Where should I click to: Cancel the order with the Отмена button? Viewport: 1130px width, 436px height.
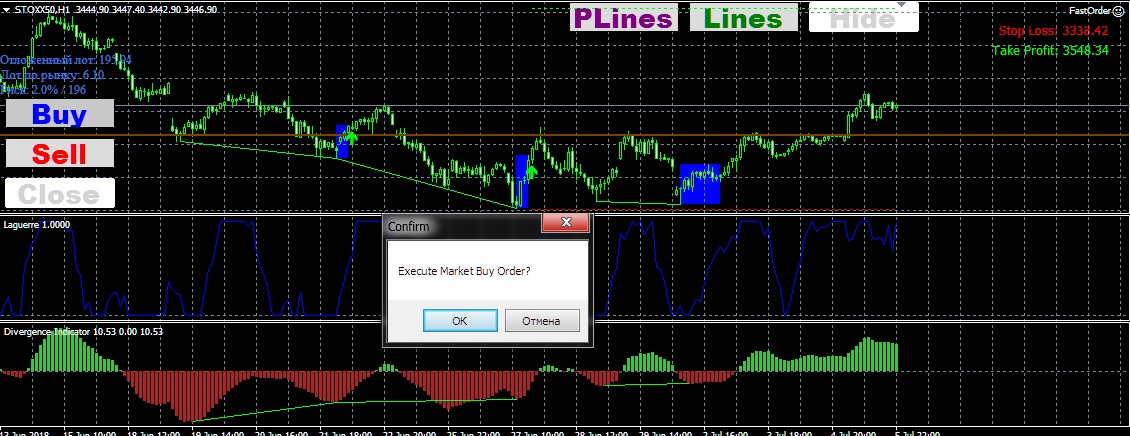click(x=542, y=321)
